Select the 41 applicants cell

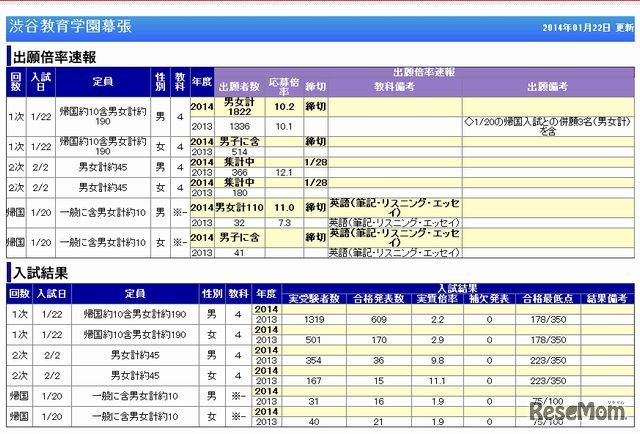(240, 253)
